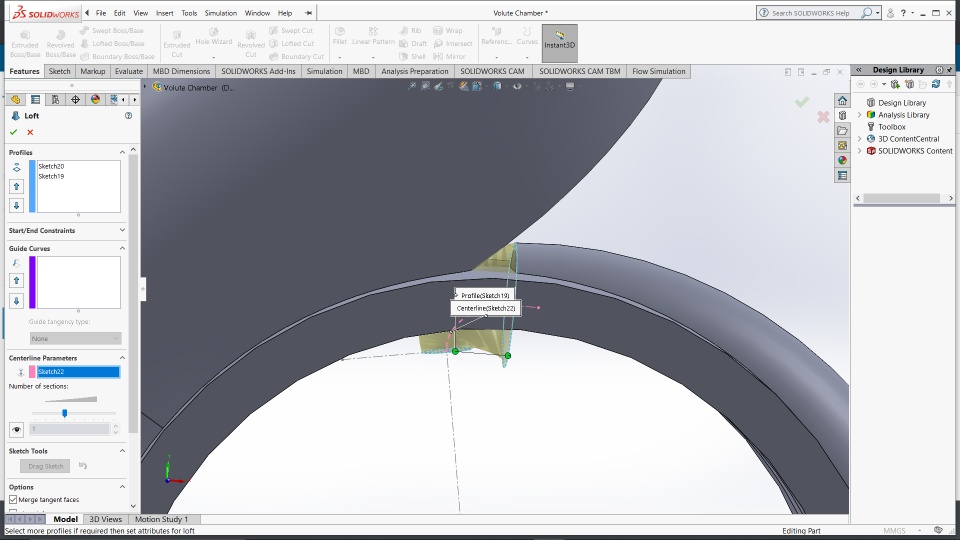Collapse the Profiles section
Screen dimensions: 960x540
[122, 152]
